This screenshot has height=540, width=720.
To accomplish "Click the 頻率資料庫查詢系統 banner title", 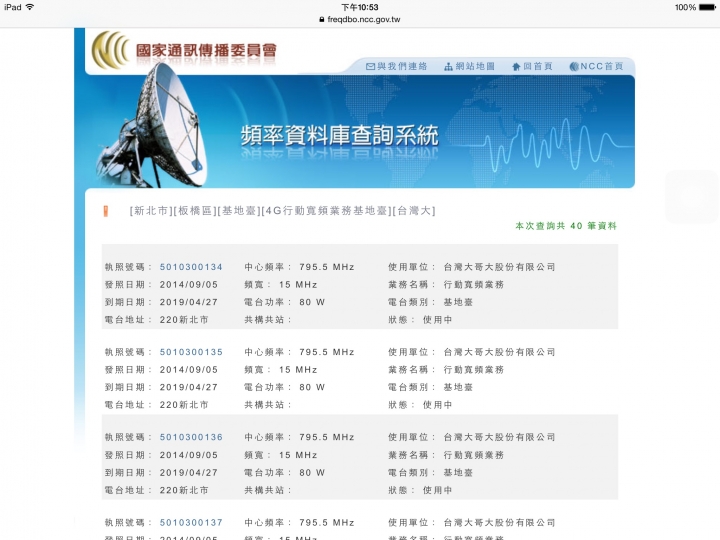I will [340, 135].
